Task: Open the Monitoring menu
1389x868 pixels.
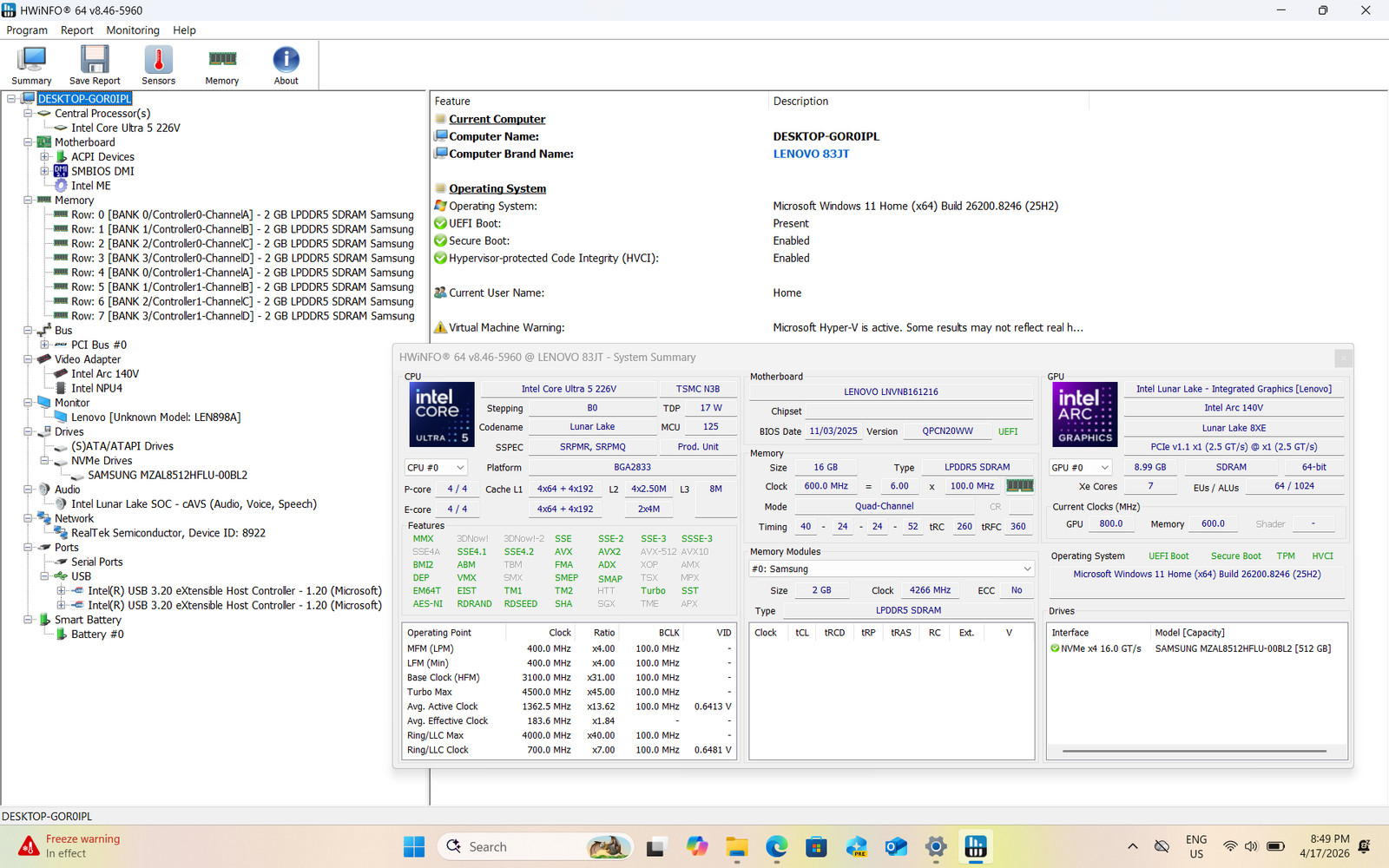Action: (x=133, y=30)
